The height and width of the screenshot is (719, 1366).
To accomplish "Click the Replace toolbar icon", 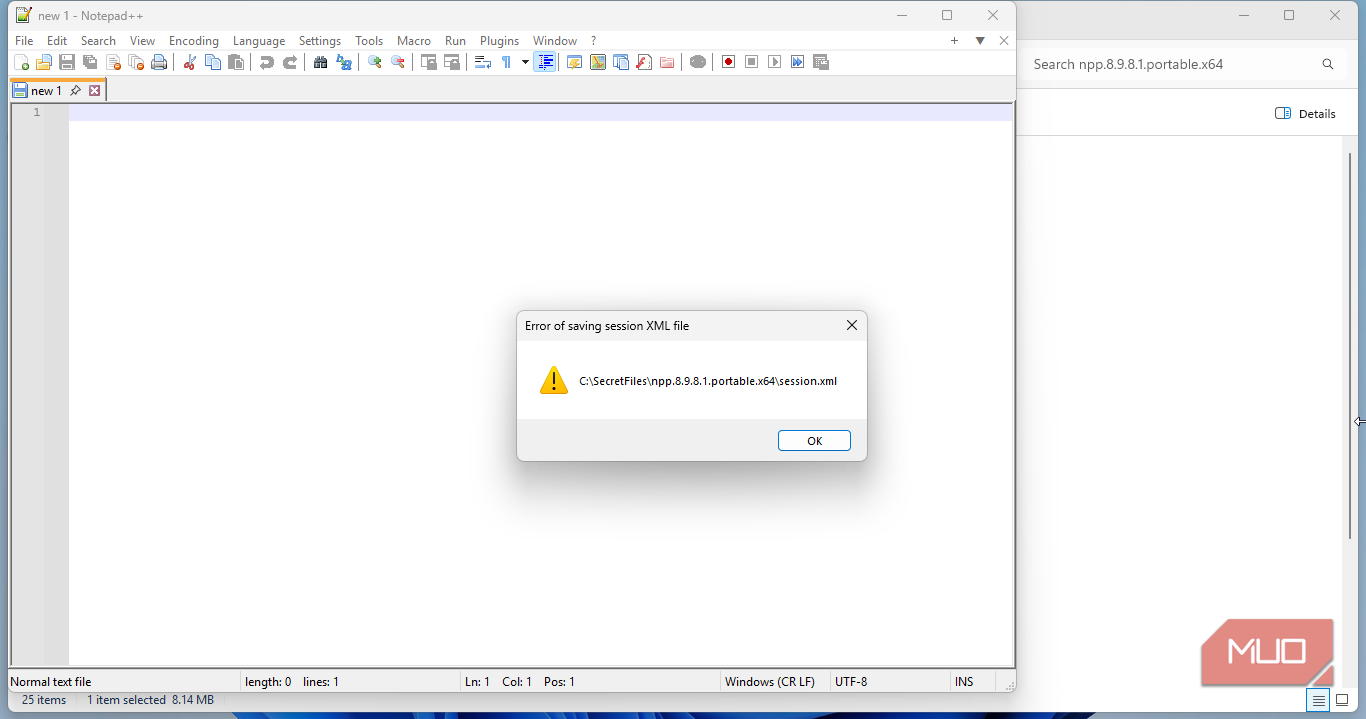I will pos(344,62).
